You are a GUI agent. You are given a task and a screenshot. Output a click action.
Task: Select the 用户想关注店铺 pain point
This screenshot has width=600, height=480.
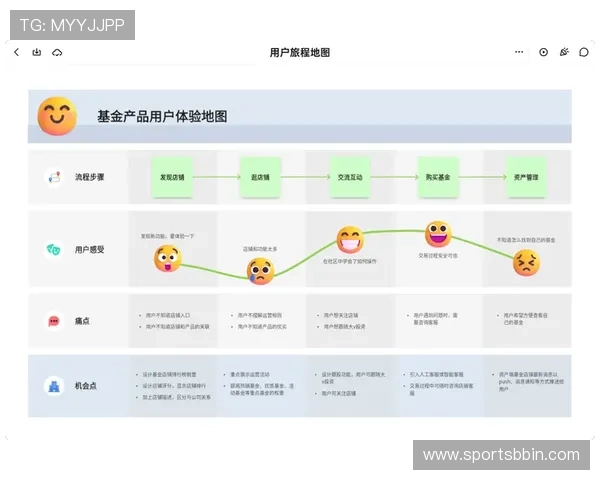(341, 315)
